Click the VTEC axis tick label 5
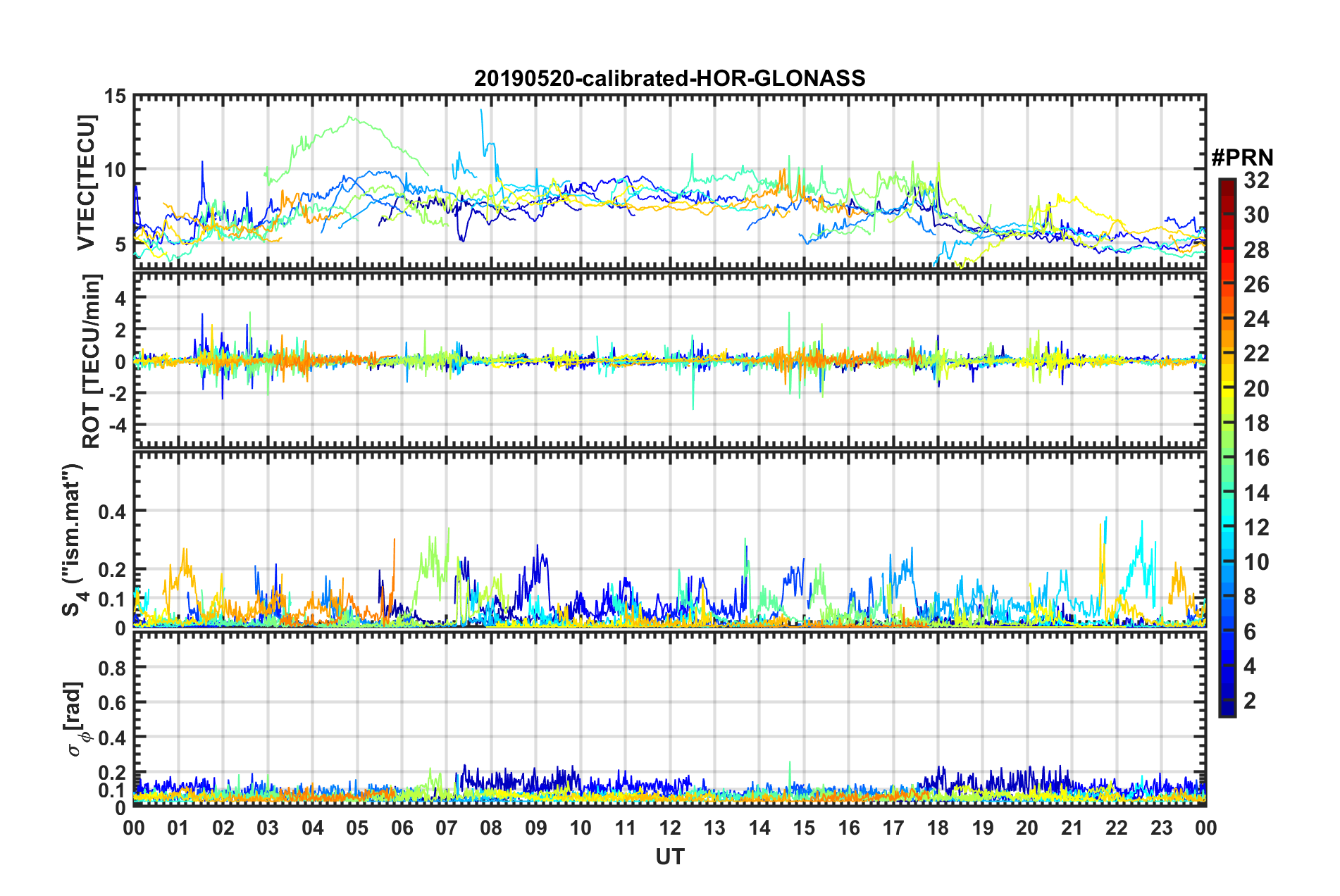Viewport: 1340px width, 896px height. tap(121, 244)
